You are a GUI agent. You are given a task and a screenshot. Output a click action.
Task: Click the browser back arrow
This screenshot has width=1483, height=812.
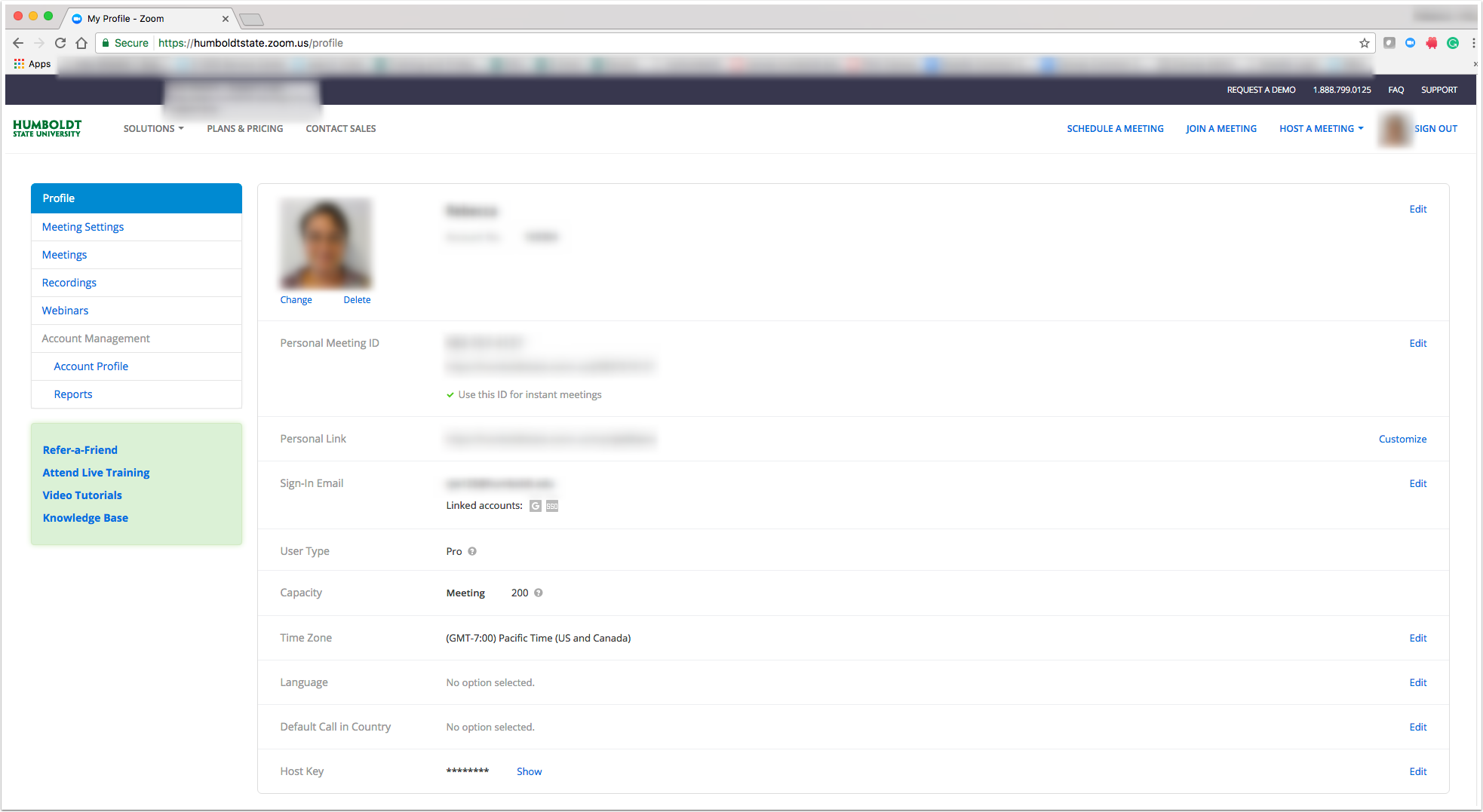18,43
